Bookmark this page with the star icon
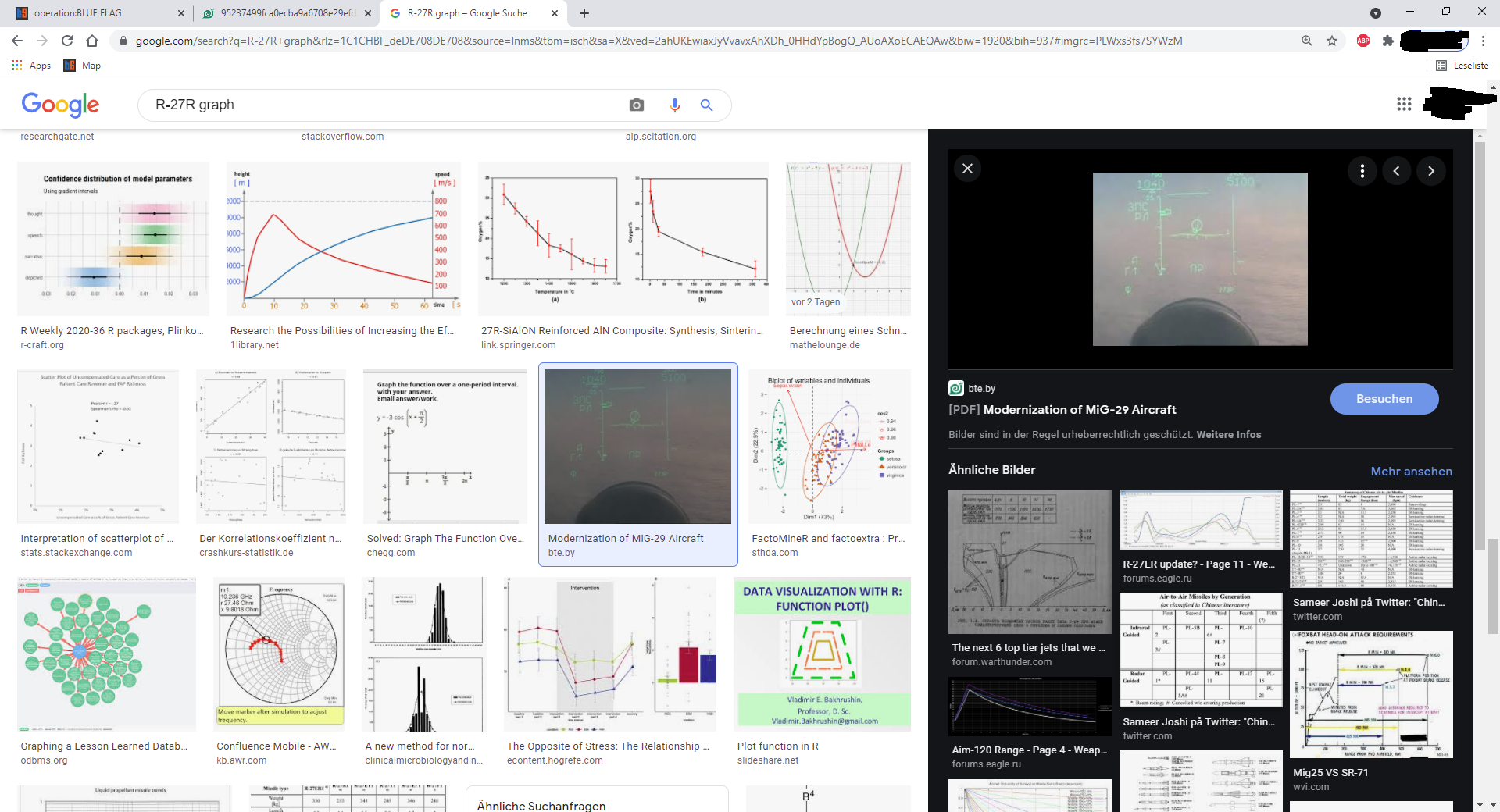 1332,41
